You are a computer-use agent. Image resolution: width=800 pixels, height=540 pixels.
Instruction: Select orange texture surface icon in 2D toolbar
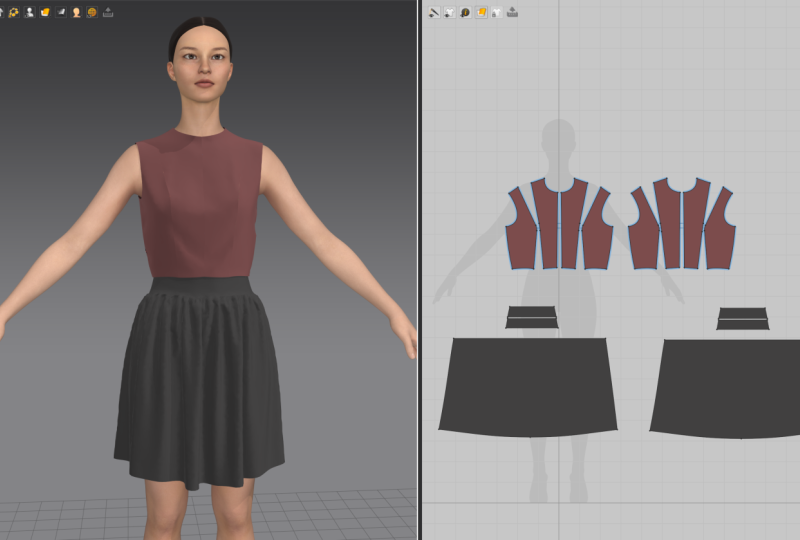(481, 12)
